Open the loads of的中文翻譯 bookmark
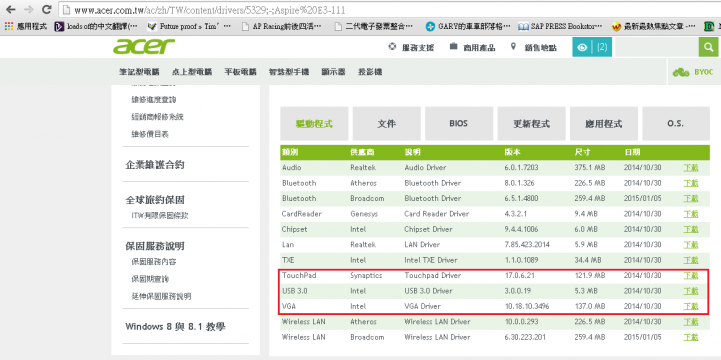Screen dimensions: 721x360 pos(96,27)
